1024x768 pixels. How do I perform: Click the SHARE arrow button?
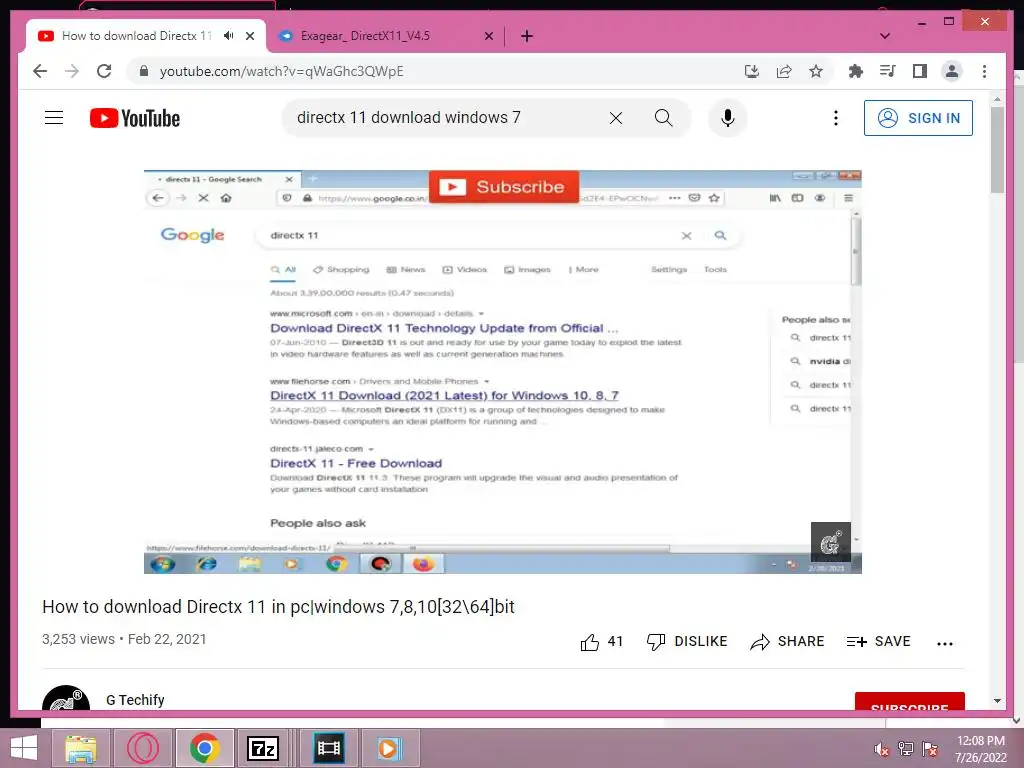coord(788,642)
